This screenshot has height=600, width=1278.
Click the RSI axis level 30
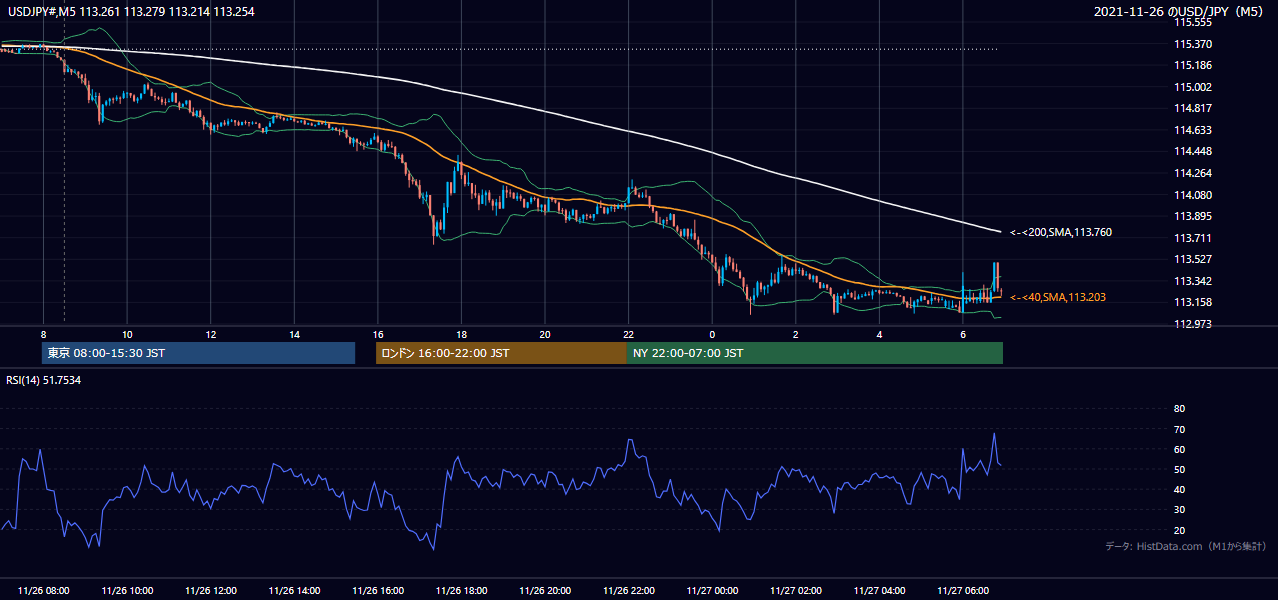1179,510
